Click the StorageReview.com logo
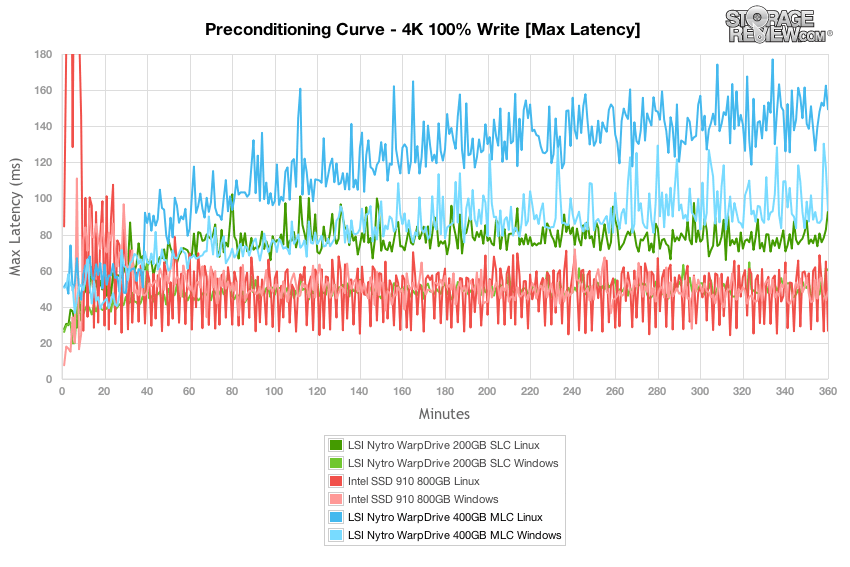This screenshot has width=850, height=567. pos(778,25)
